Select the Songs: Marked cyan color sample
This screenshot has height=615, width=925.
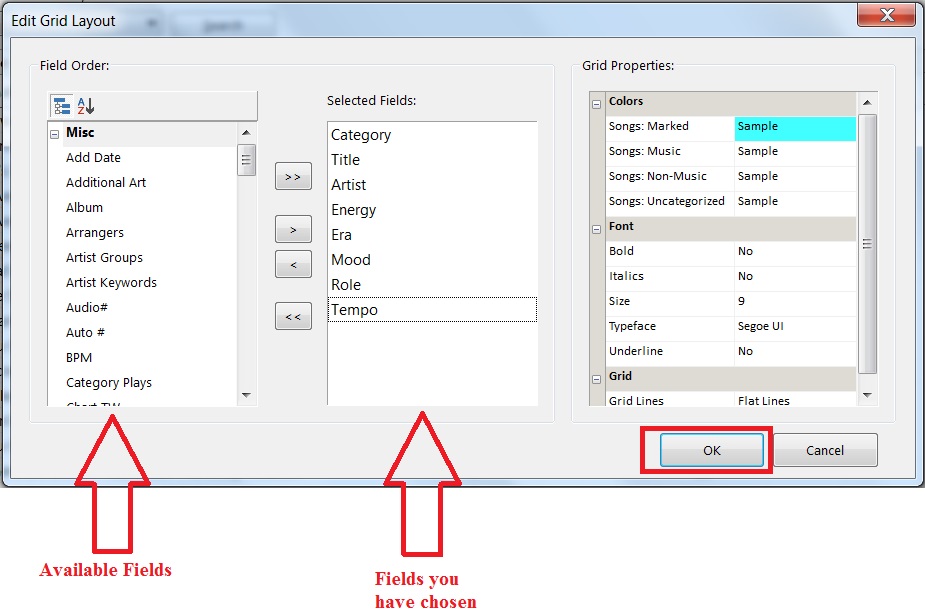click(795, 127)
